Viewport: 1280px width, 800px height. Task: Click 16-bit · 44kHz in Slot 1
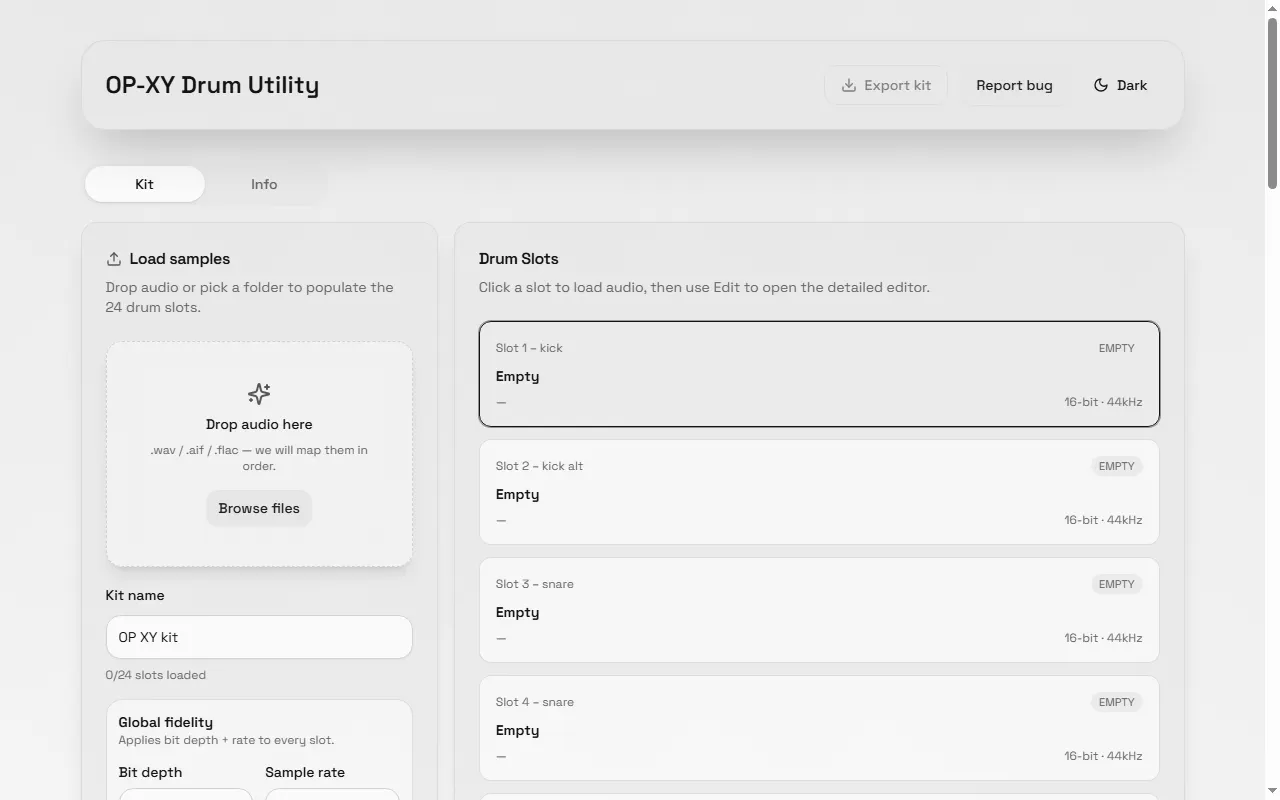[1103, 402]
